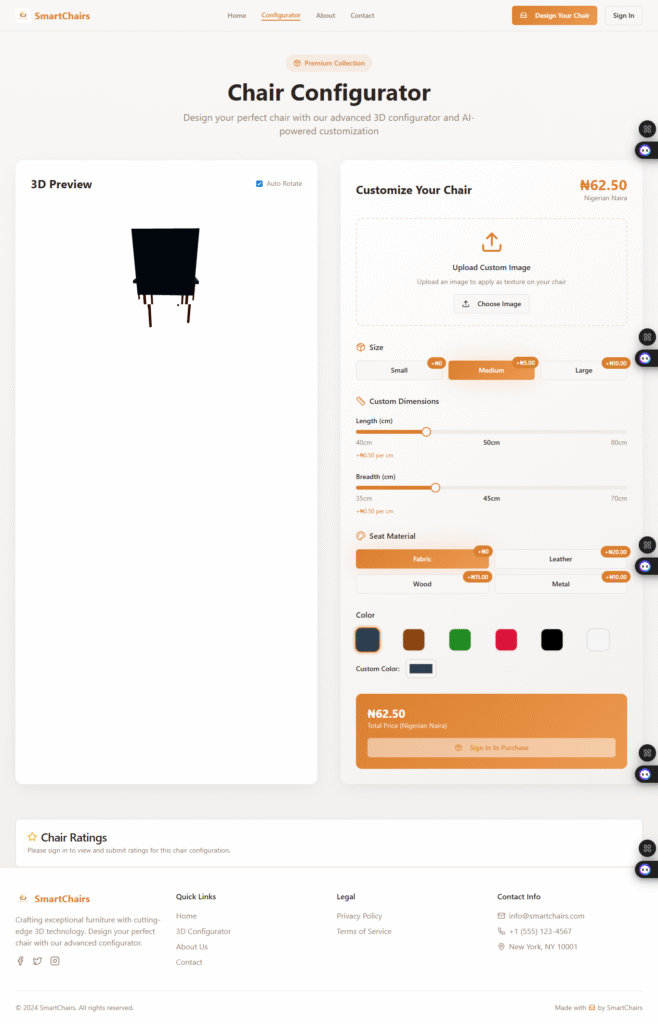The width and height of the screenshot is (658, 1024).
Task: Select the Small size option
Action: click(x=399, y=370)
